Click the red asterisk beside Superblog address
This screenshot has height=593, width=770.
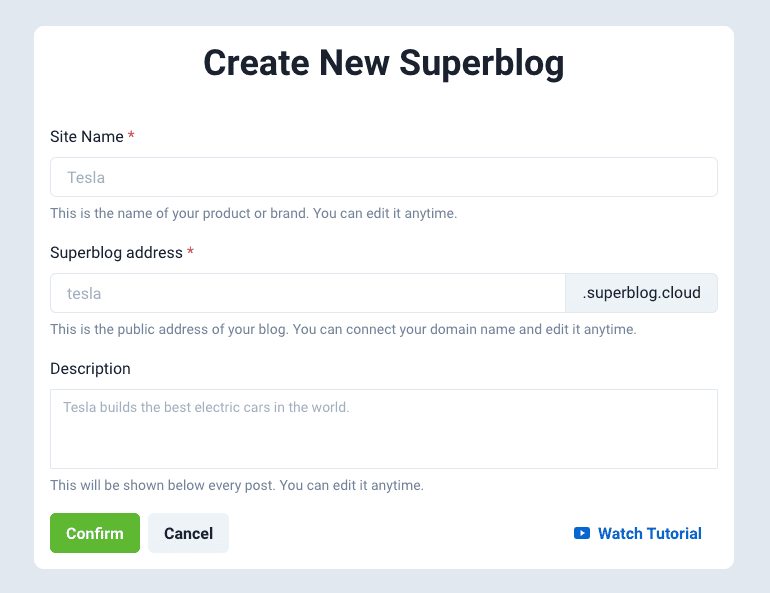coord(190,252)
